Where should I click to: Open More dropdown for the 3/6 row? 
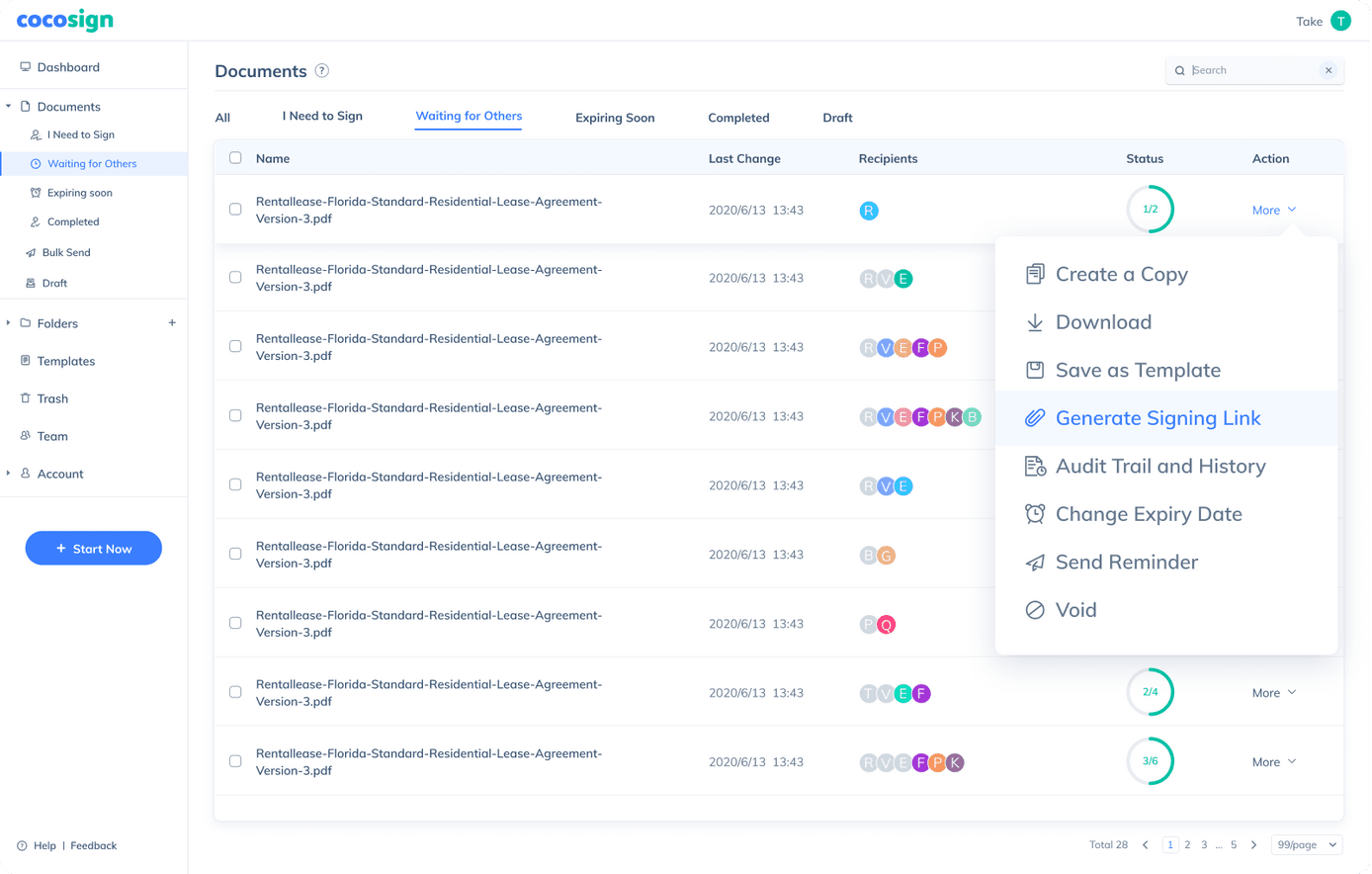click(1274, 762)
